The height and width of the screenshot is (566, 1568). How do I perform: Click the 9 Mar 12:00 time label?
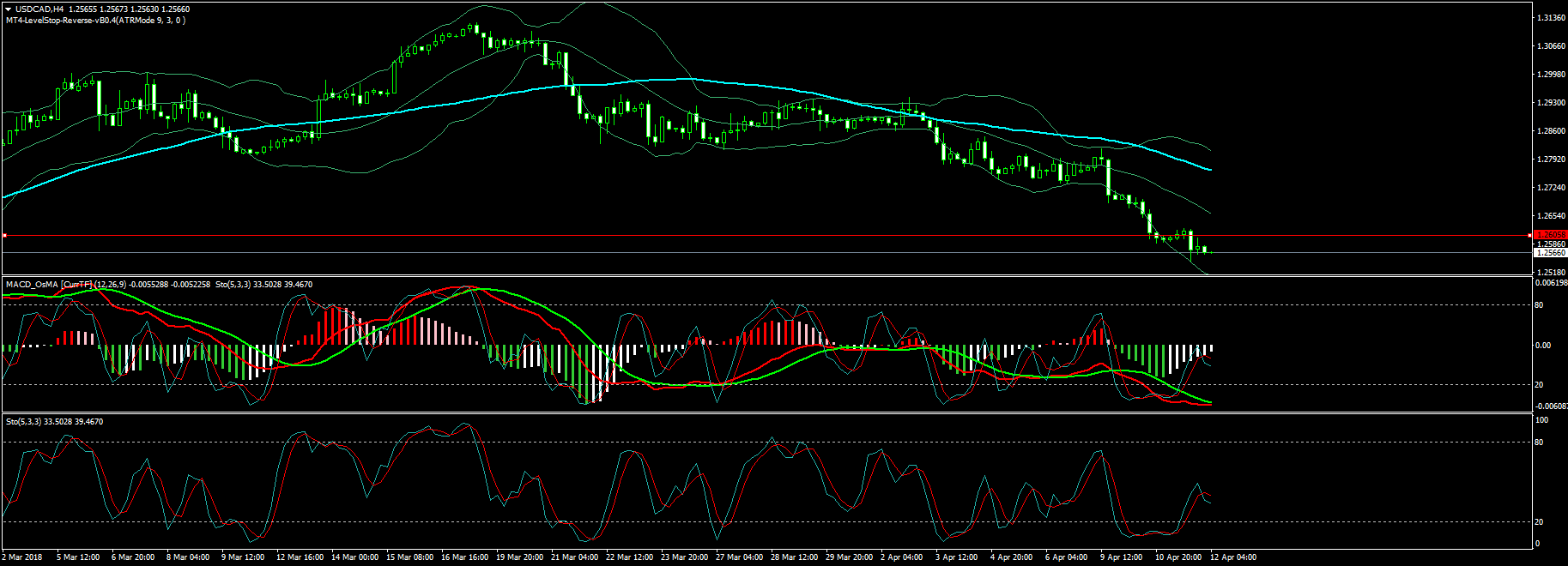pyautogui.click(x=243, y=557)
